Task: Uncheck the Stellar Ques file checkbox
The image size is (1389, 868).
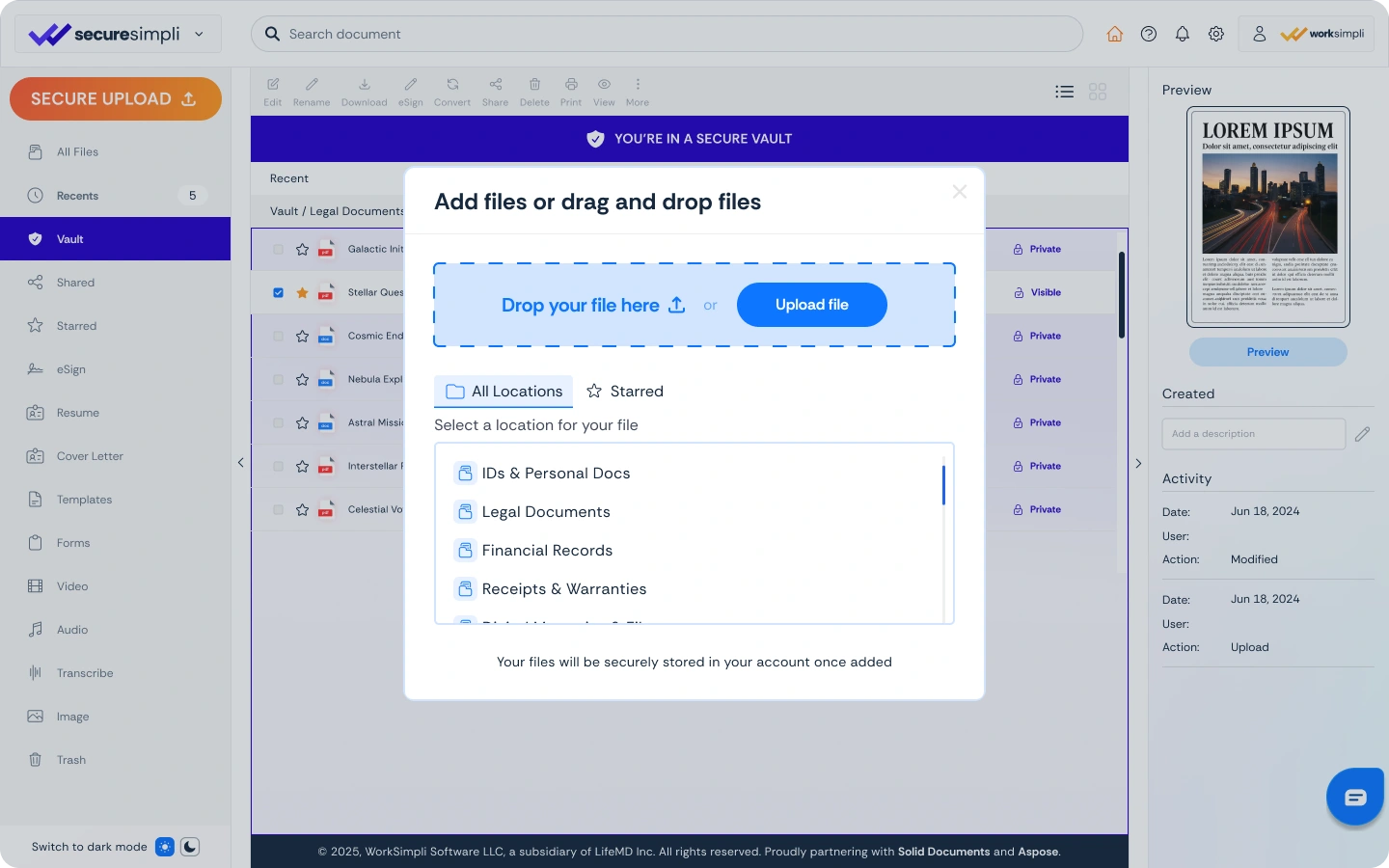Action: [278, 292]
